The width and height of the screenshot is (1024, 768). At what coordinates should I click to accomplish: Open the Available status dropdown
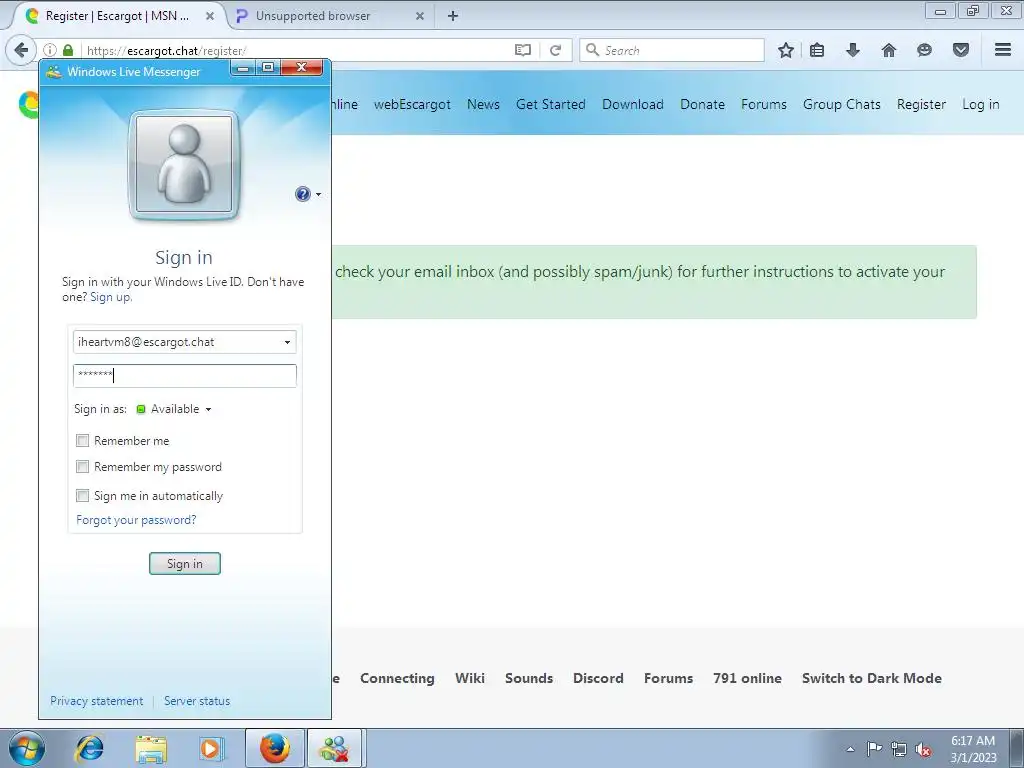click(174, 409)
